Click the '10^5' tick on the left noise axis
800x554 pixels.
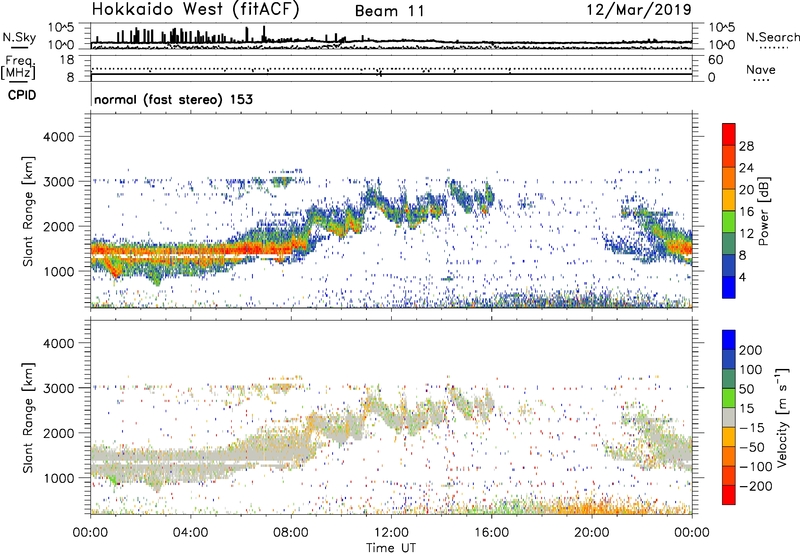coord(61,28)
